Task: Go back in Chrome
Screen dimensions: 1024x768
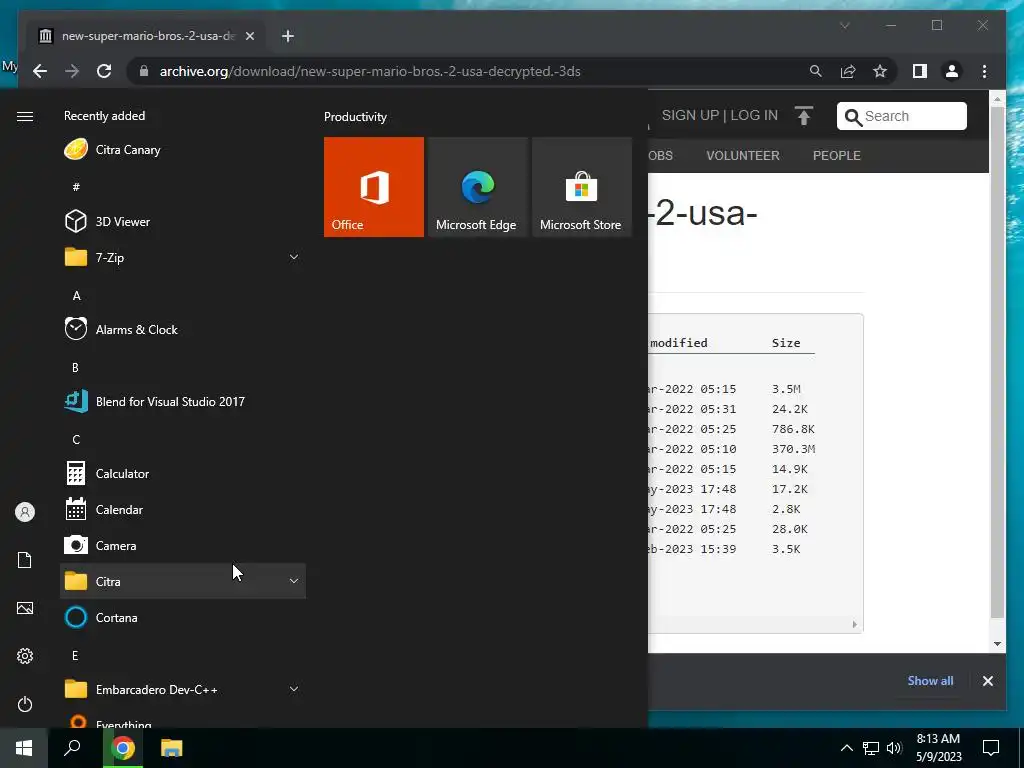Action: [x=40, y=71]
